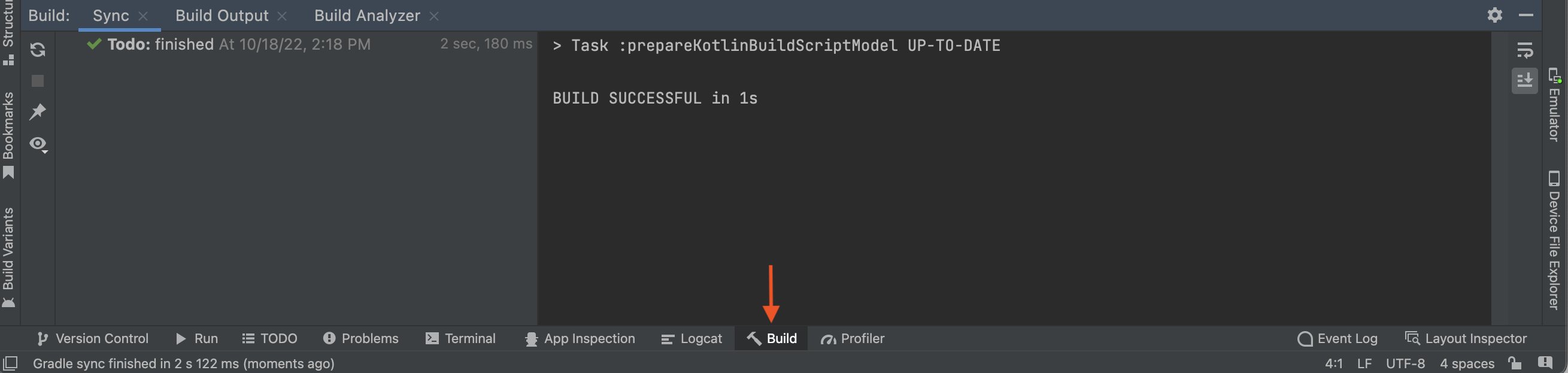Hide the Build tool window
The image size is (1568, 373).
pos(1526,14)
